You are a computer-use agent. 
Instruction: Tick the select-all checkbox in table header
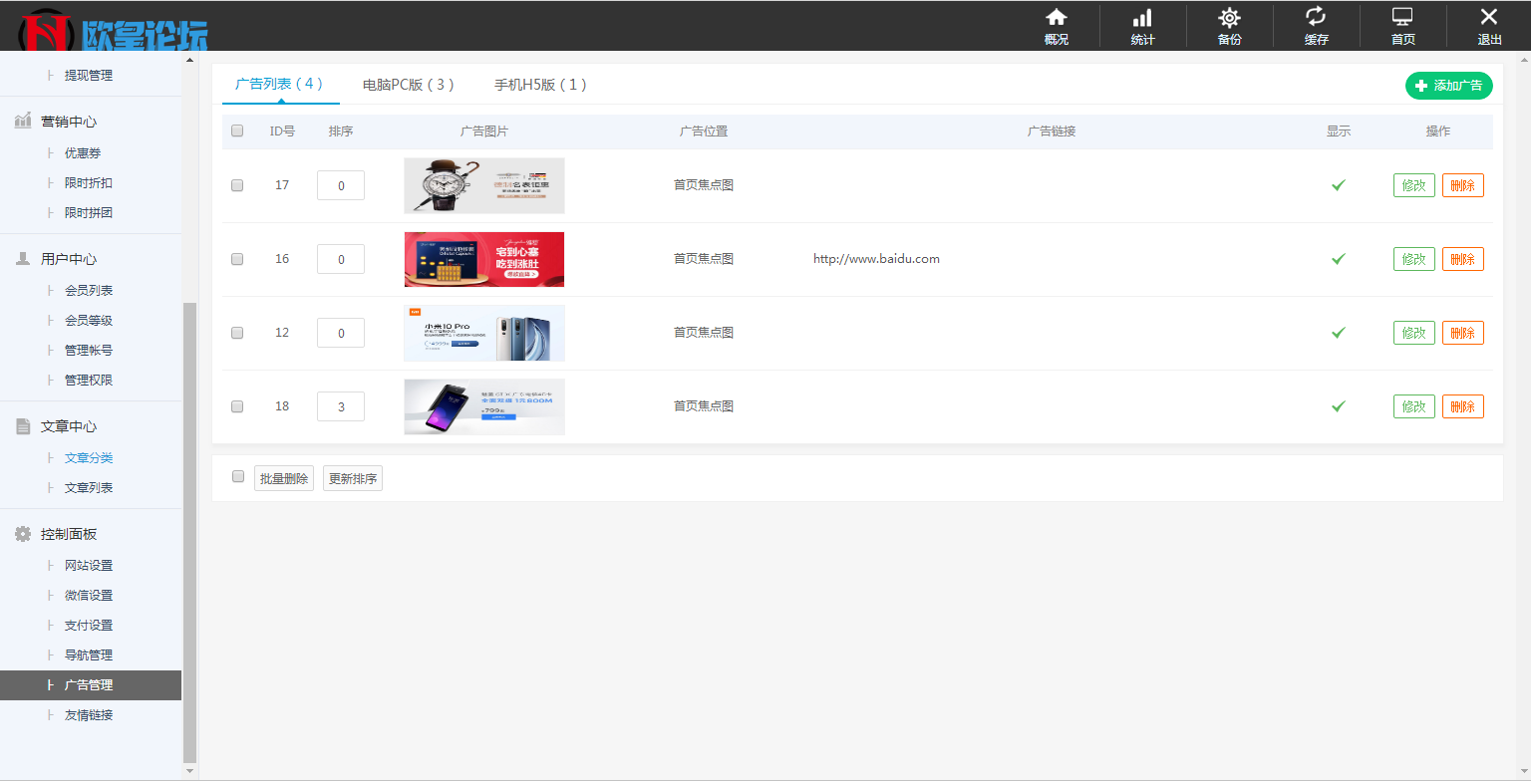(x=236, y=131)
